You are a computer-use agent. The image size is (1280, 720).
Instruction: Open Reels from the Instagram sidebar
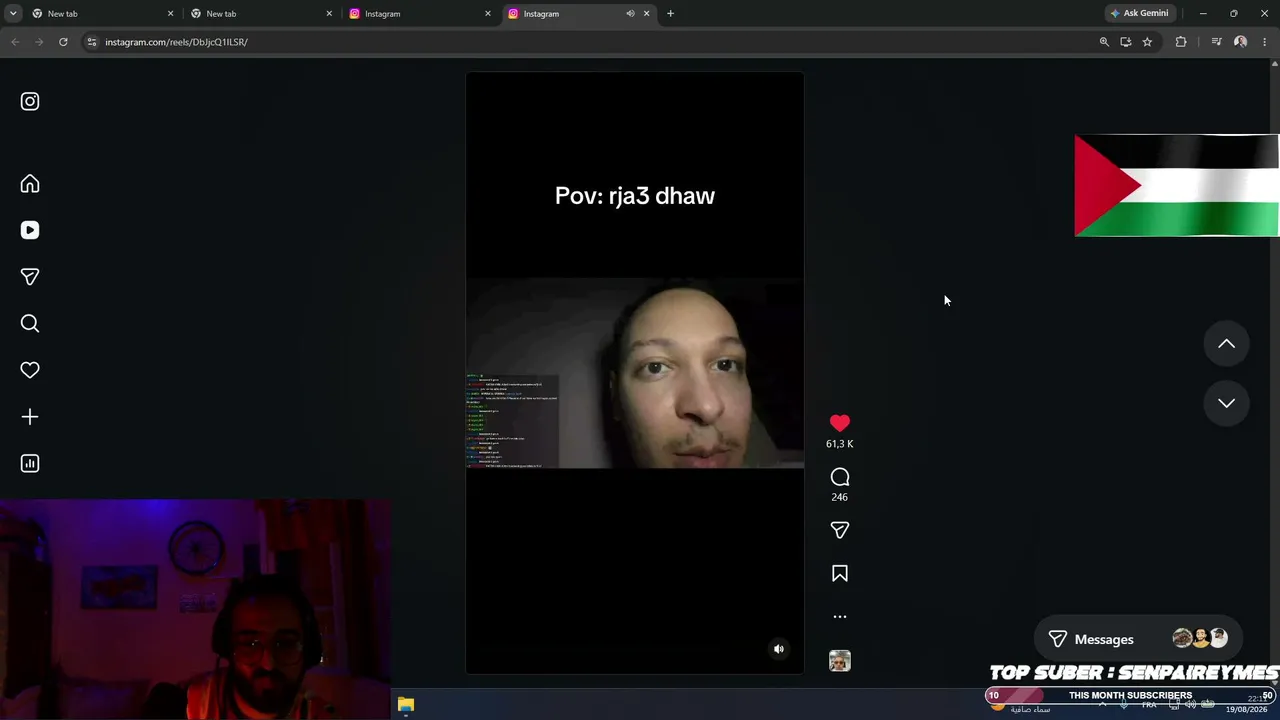coord(30,230)
